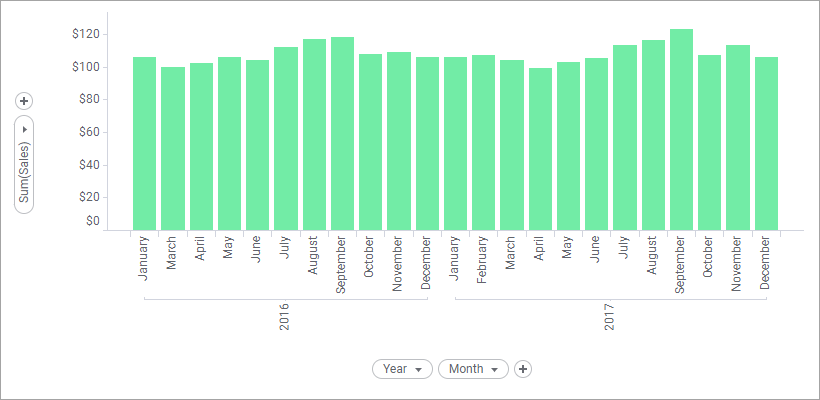Viewport: 820px width, 400px height.
Task: Click the 2016 year label on the axis
Action: (285, 319)
